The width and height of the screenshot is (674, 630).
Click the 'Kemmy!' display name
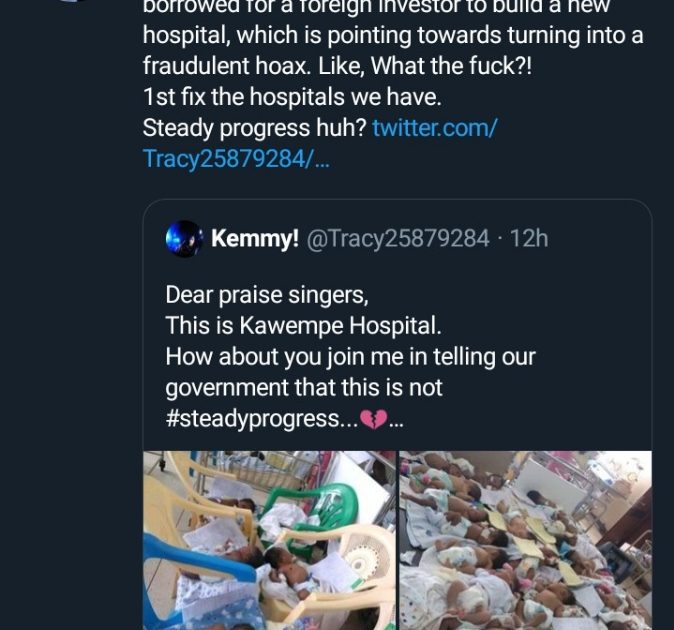[254, 239]
